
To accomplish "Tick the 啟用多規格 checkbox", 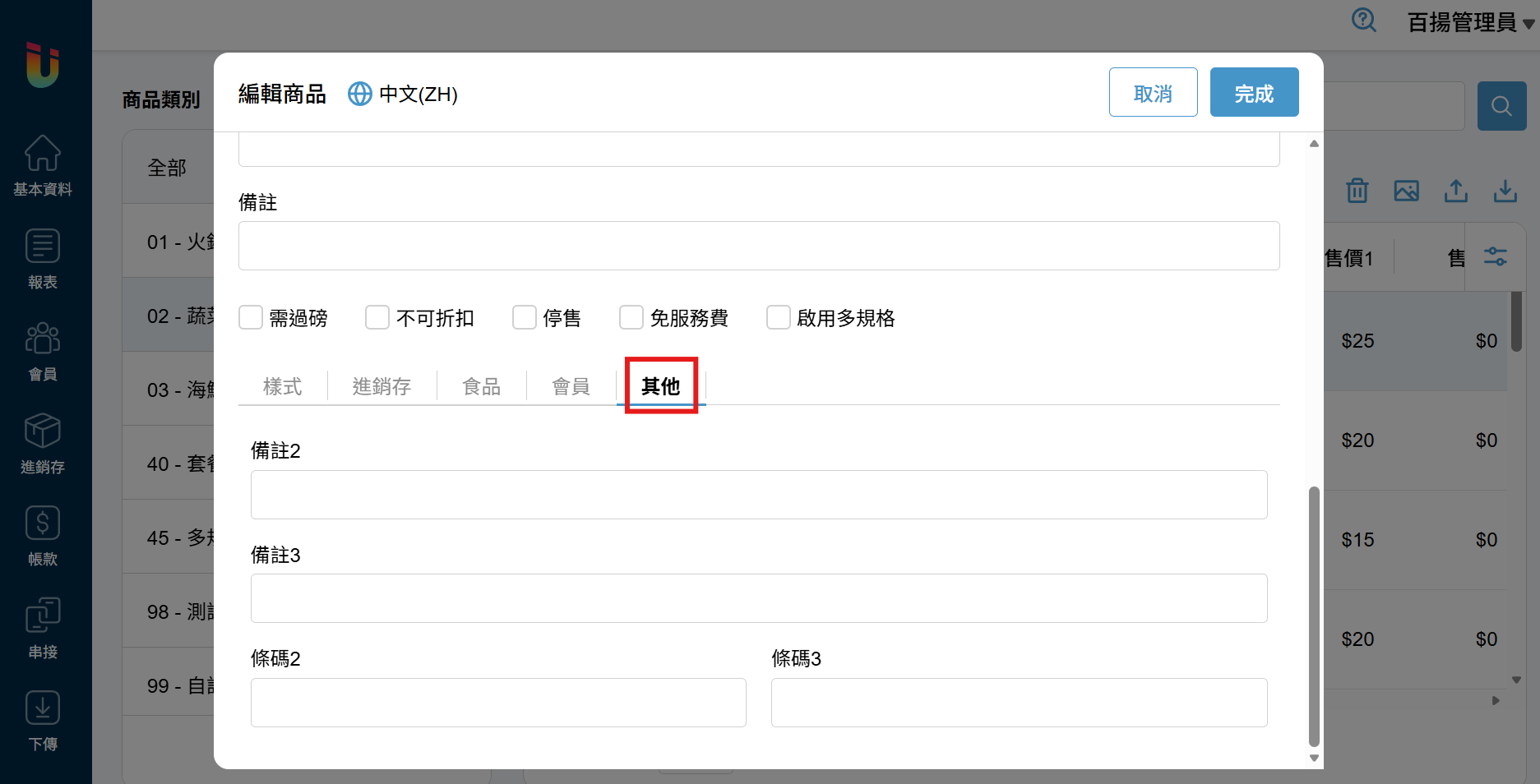I will point(778,318).
